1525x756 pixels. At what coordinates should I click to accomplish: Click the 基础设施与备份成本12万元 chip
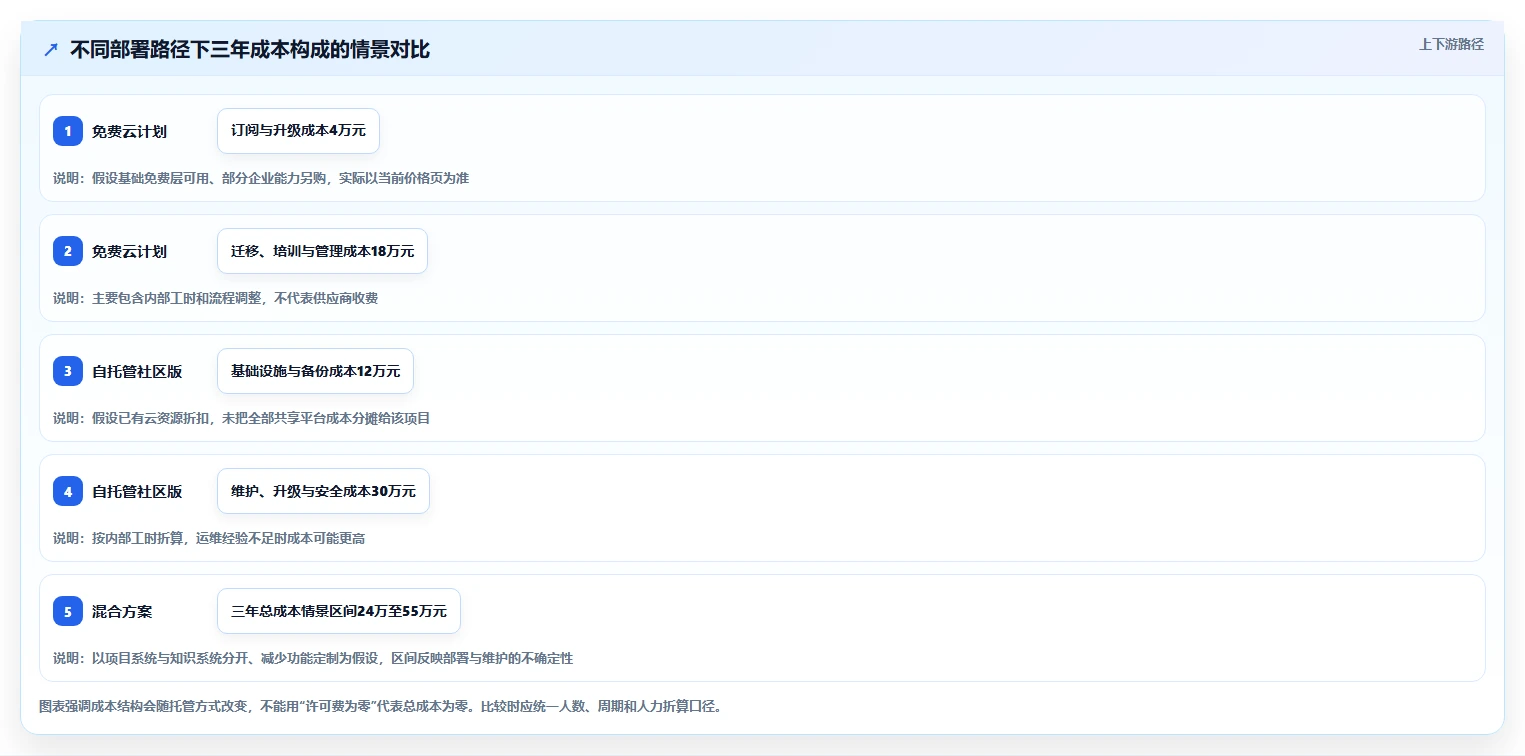tap(315, 371)
